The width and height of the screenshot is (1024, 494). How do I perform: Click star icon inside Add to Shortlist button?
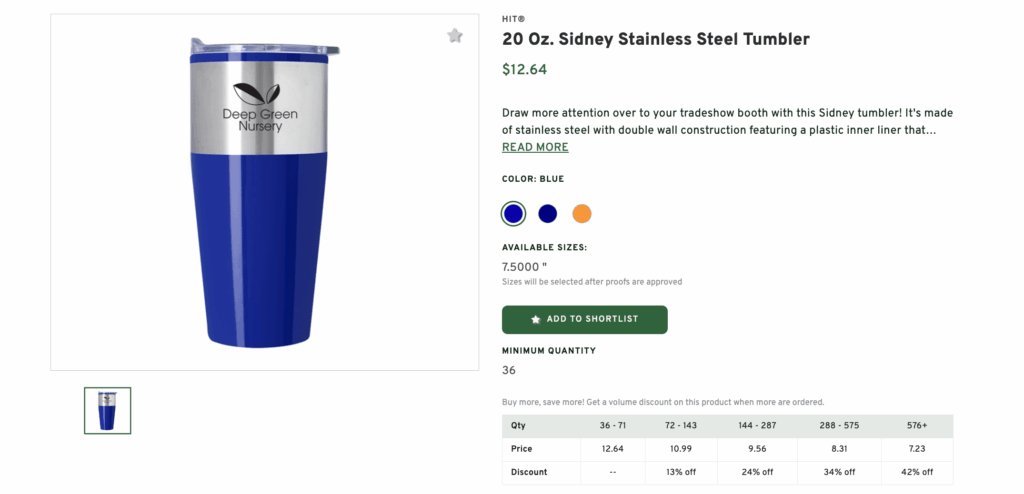536,319
